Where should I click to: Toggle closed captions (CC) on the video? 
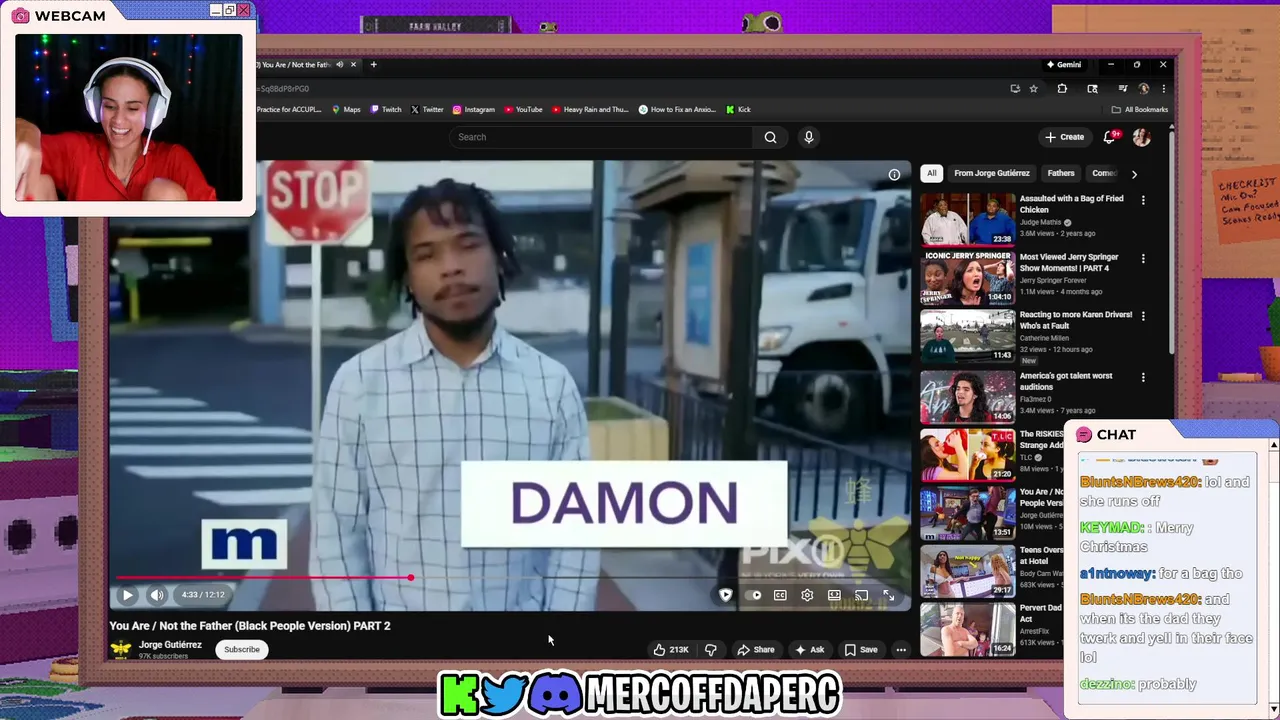[780, 595]
